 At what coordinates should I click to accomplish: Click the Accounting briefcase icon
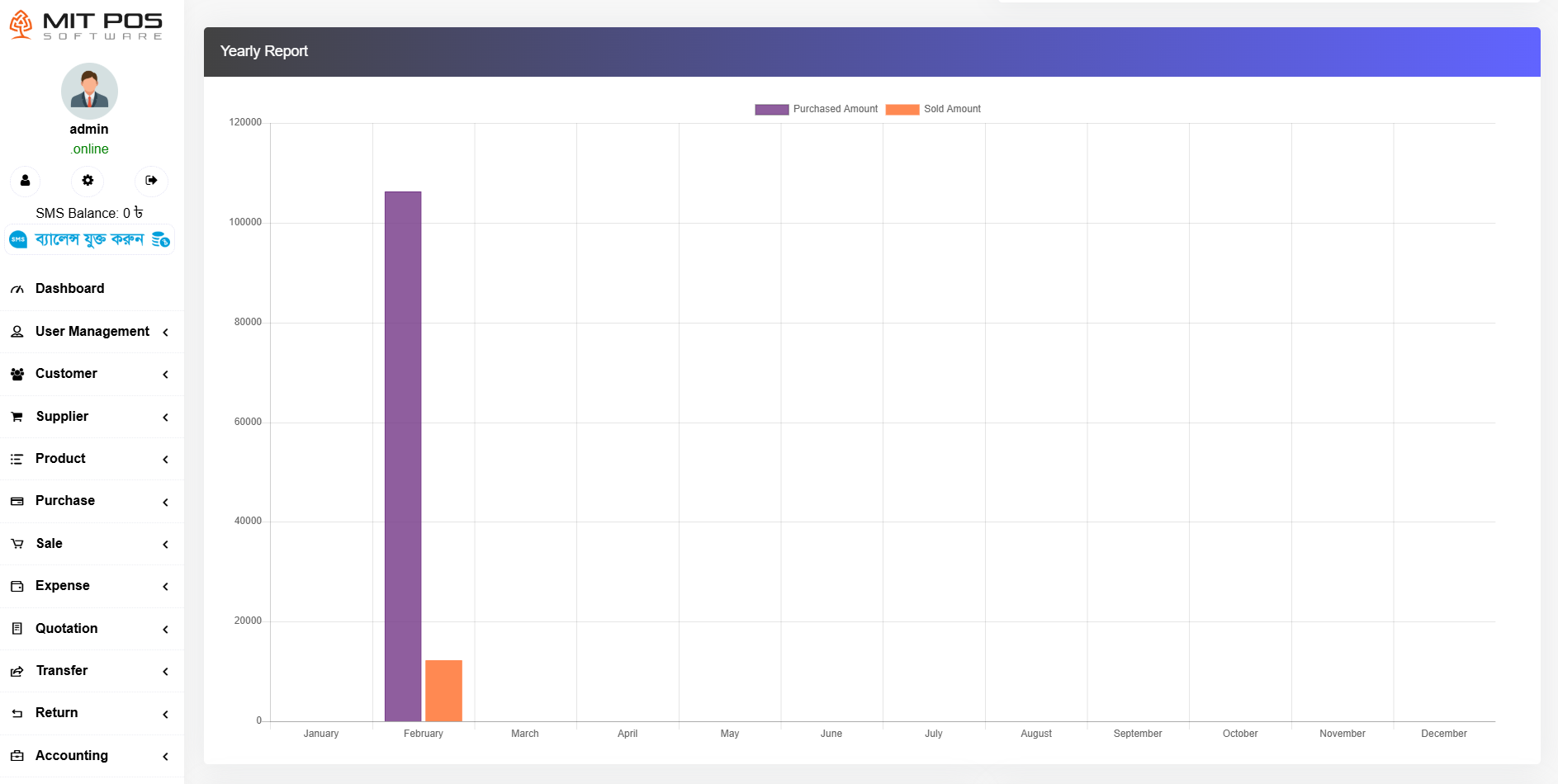[x=17, y=756]
